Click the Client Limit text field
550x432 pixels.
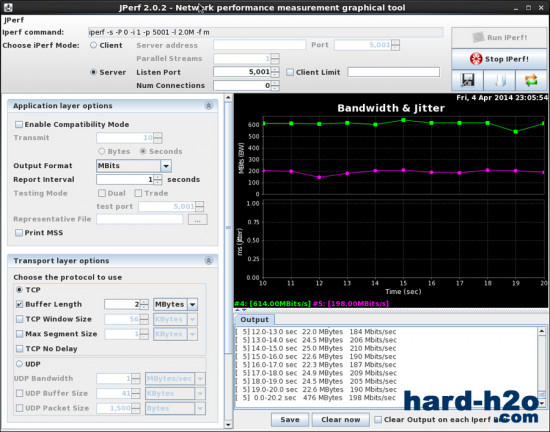click(x=393, y=72)
